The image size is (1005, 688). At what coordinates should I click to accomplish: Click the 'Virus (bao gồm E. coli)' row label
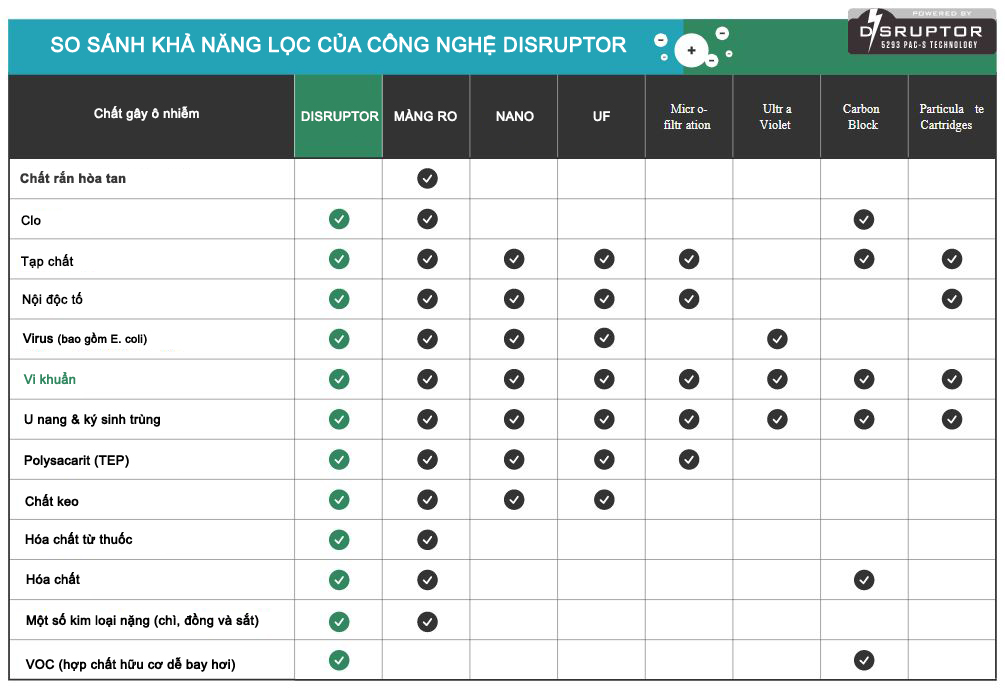pos(85,339)
